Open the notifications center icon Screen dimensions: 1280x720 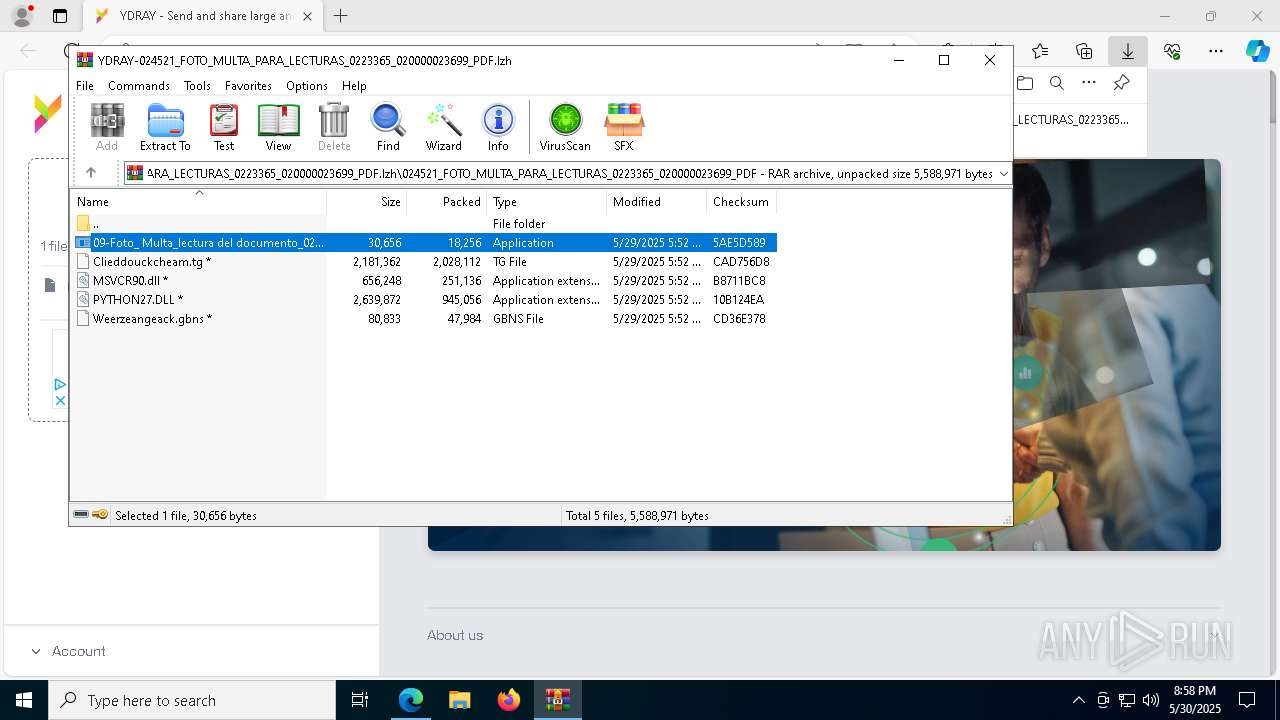coord(1247,700)
